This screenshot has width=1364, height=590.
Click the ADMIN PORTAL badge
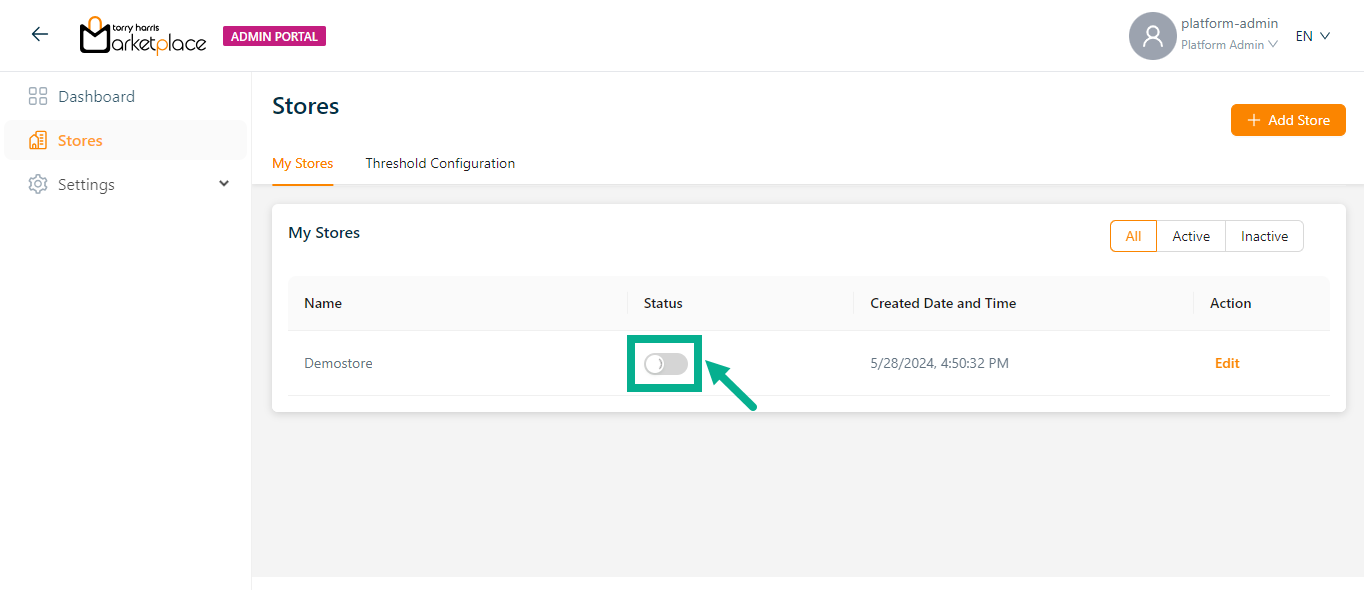coord(274,37)
